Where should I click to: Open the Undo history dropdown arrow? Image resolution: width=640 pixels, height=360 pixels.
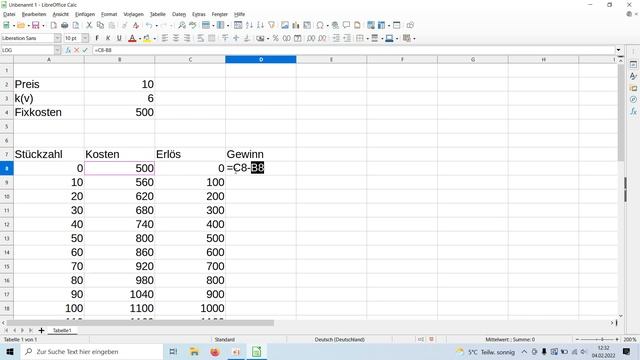(156, 26)
